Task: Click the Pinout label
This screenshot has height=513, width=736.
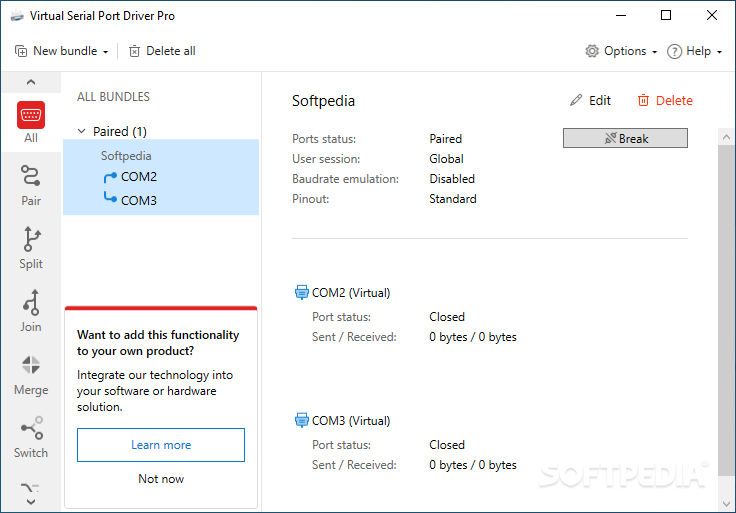Action: [x=311, y=199]
